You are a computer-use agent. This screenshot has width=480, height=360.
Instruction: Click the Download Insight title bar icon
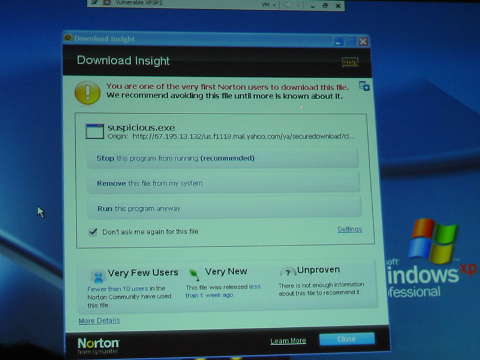[68, 38]
